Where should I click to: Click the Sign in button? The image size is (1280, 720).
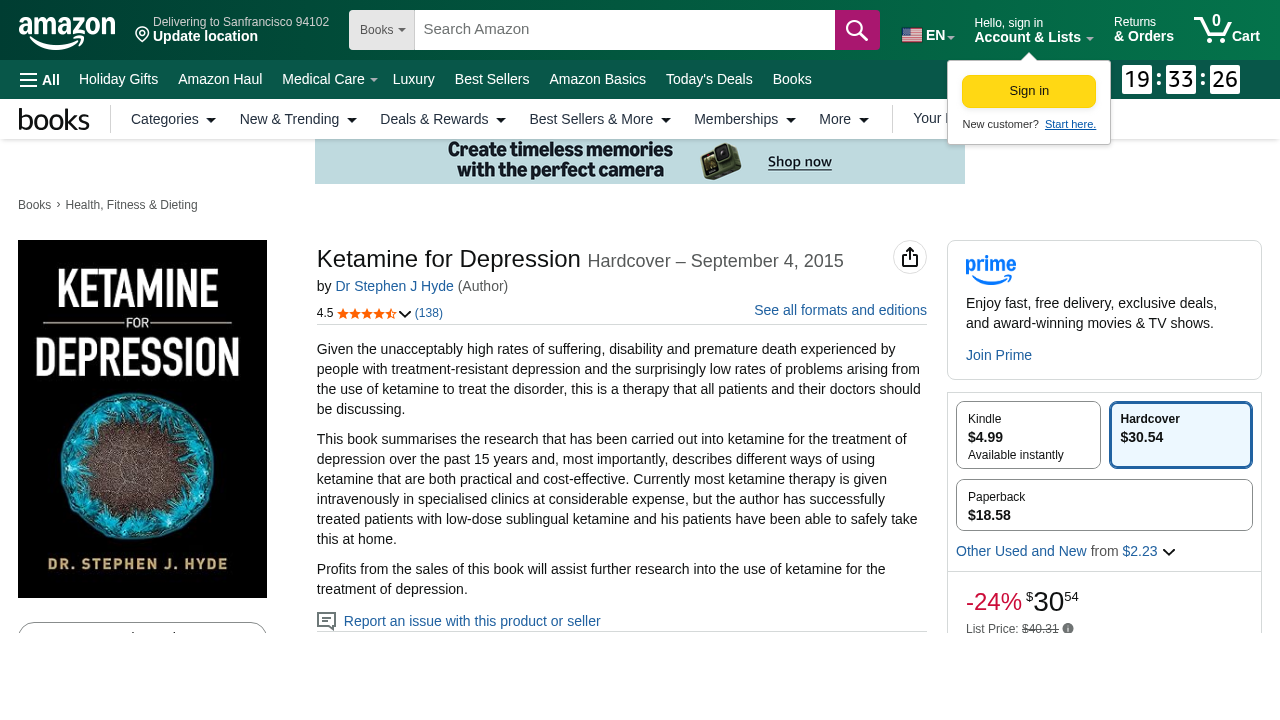[x=1028, y=90]
